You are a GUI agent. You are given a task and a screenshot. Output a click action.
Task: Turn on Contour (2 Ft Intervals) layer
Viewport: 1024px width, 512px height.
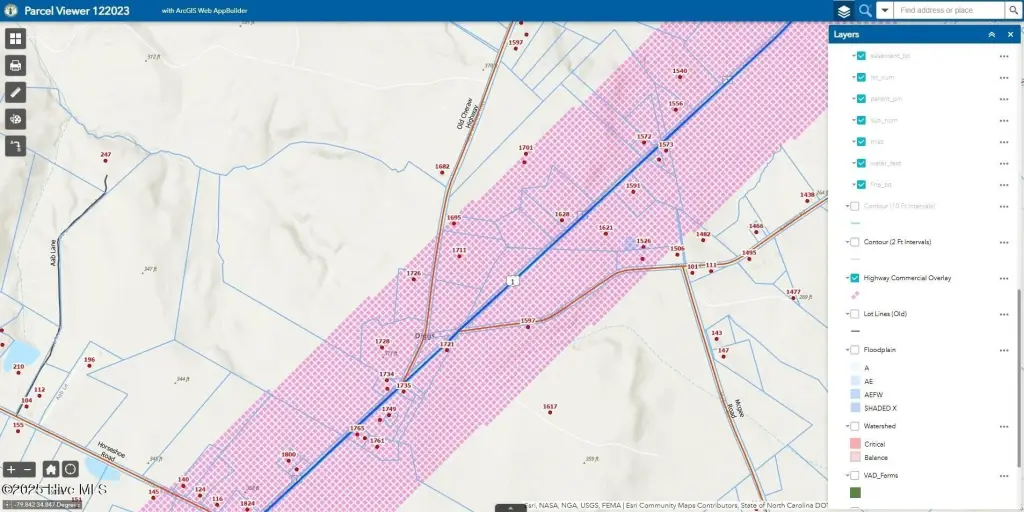tap(855, 242)
